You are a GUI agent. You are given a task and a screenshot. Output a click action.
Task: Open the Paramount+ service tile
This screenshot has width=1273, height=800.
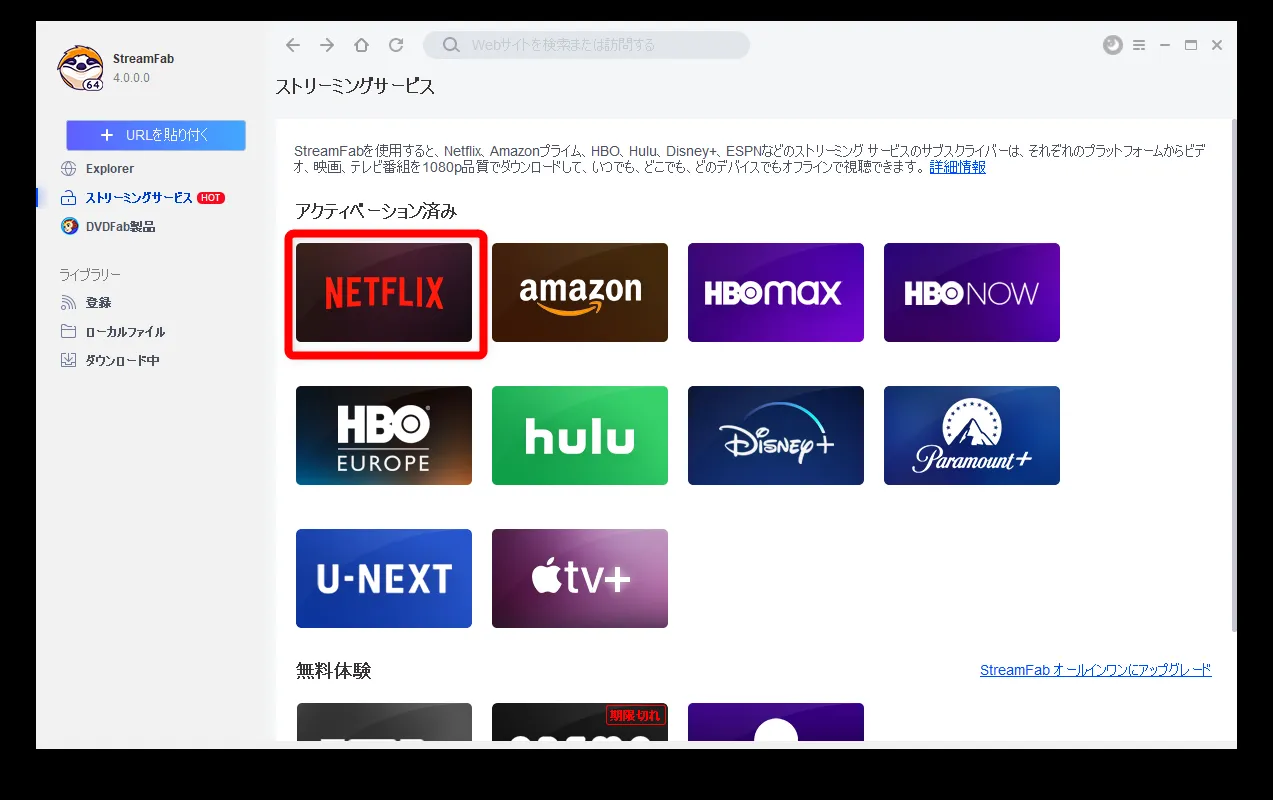972,435
